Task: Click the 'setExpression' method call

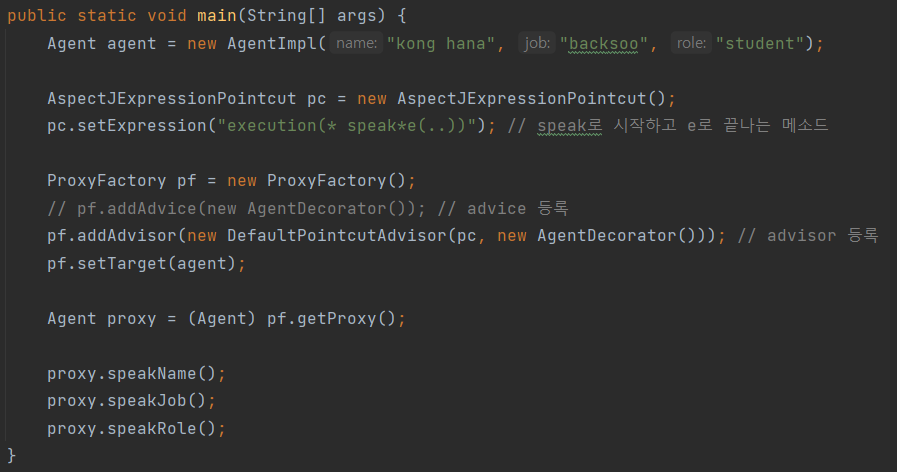Action: 142,125
